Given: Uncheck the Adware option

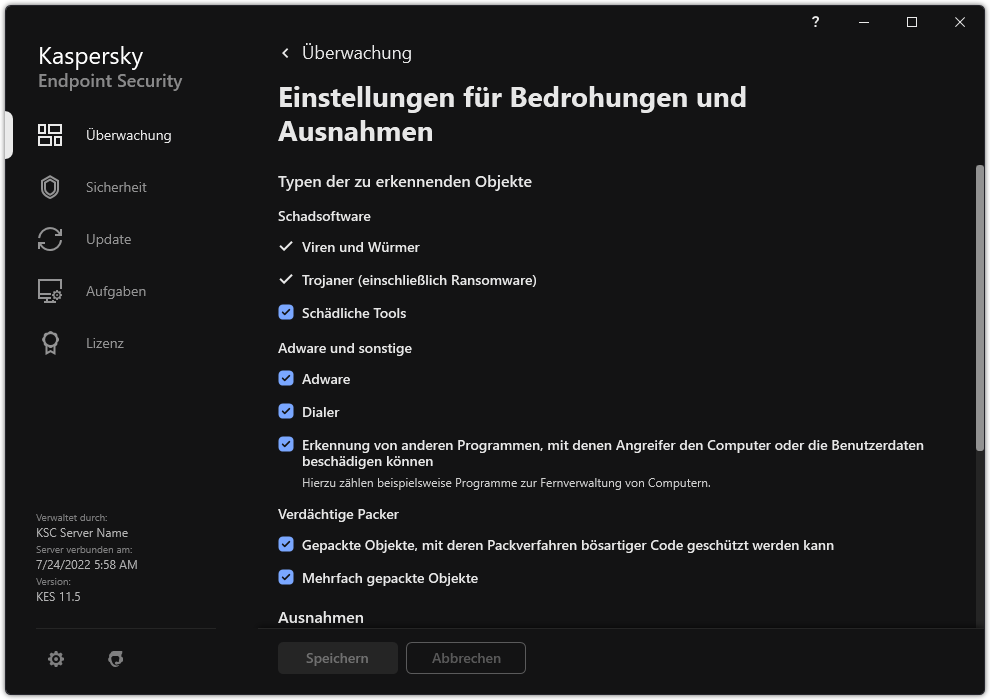Looking at the screenshot, I should click(x=287, y=379).
